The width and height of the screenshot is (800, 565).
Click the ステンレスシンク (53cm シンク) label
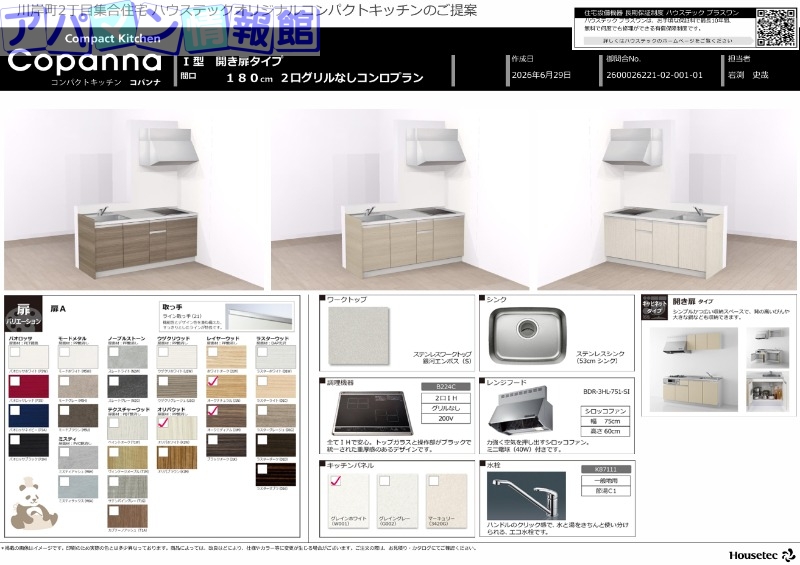tap(600, 357)
